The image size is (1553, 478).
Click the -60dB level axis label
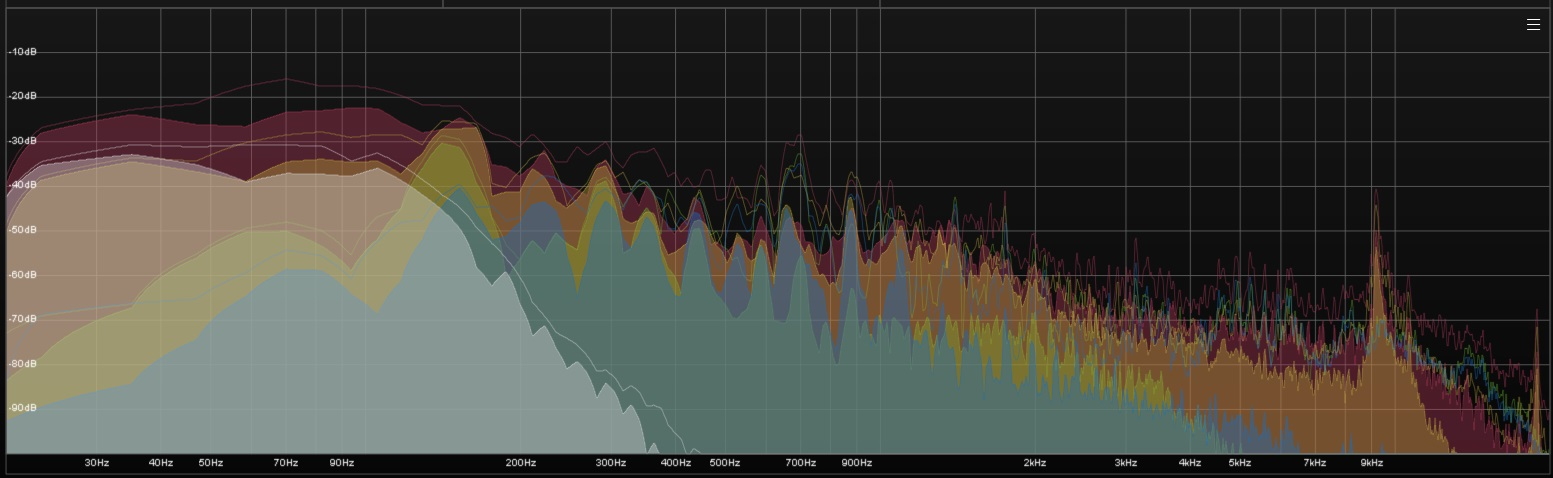[22, 274]
